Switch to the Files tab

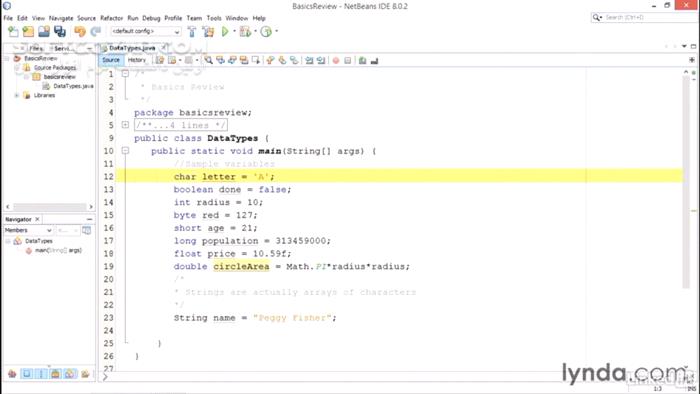[x=36, y=48]
